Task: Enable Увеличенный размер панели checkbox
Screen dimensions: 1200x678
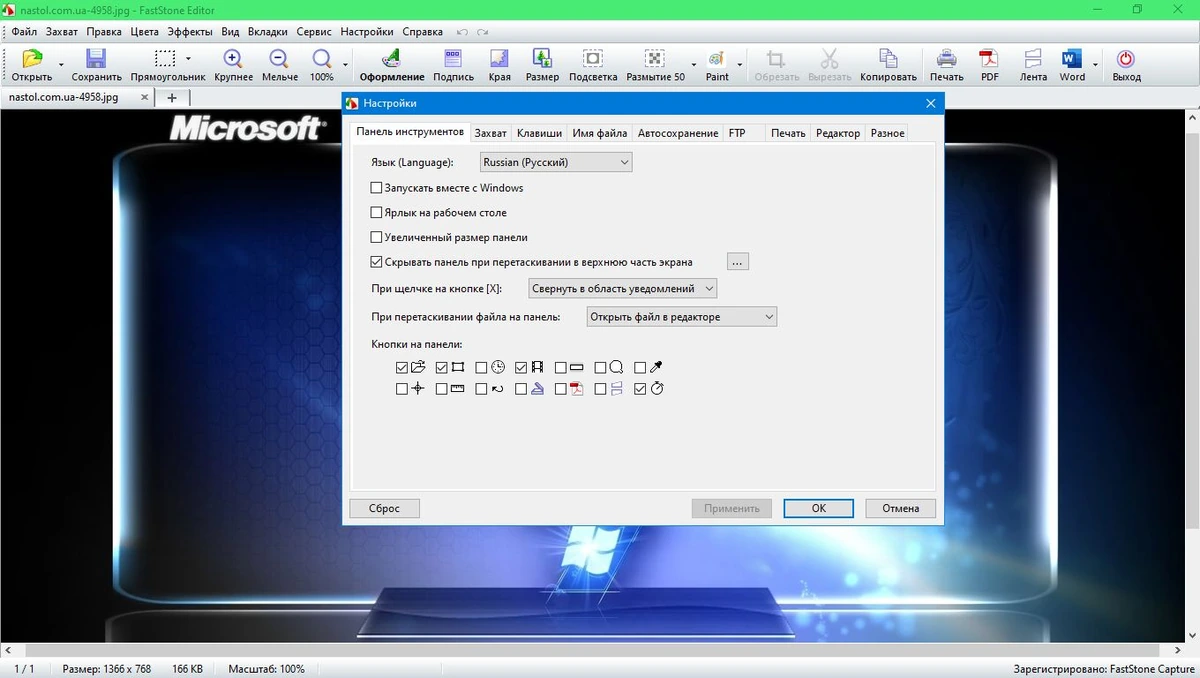Action: [x=377, y=237]
